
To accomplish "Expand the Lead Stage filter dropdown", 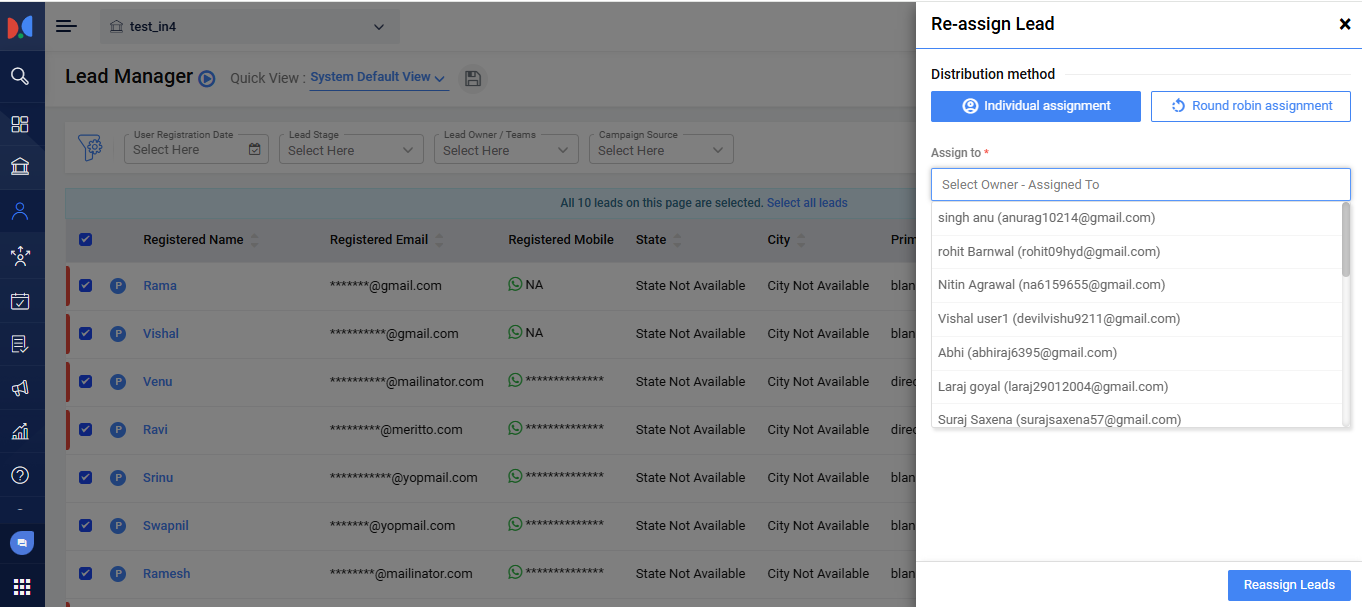I will pos(350,150).
